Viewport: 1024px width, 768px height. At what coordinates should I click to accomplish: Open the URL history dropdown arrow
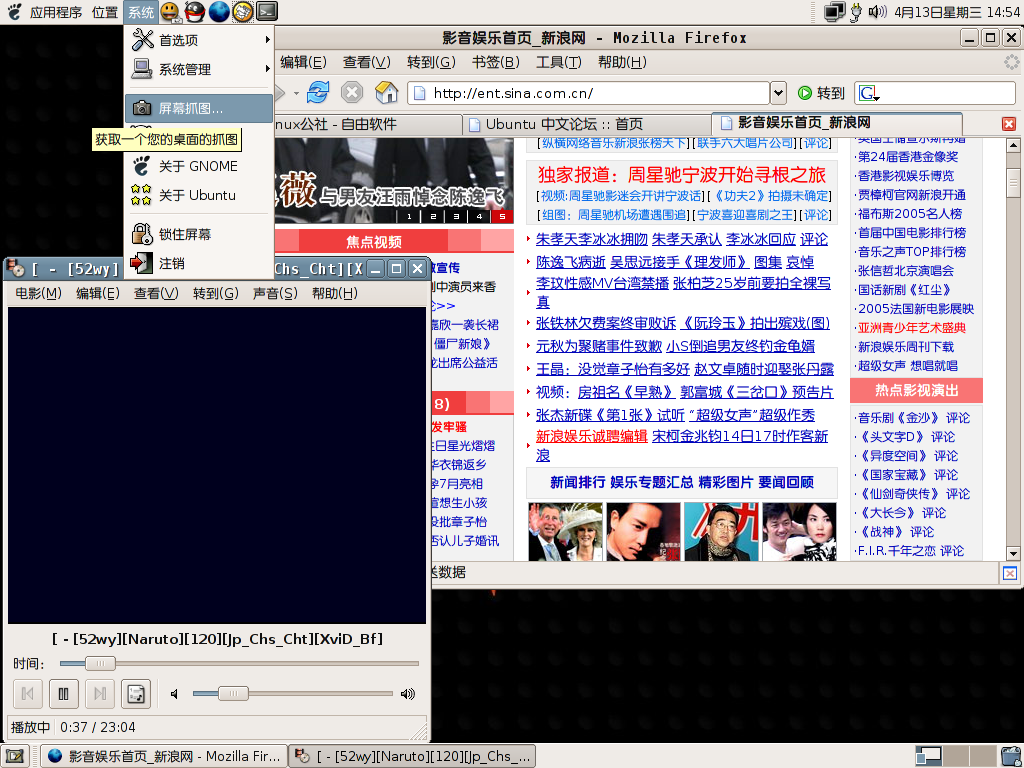pyautogui.click(x=778, y=93)
